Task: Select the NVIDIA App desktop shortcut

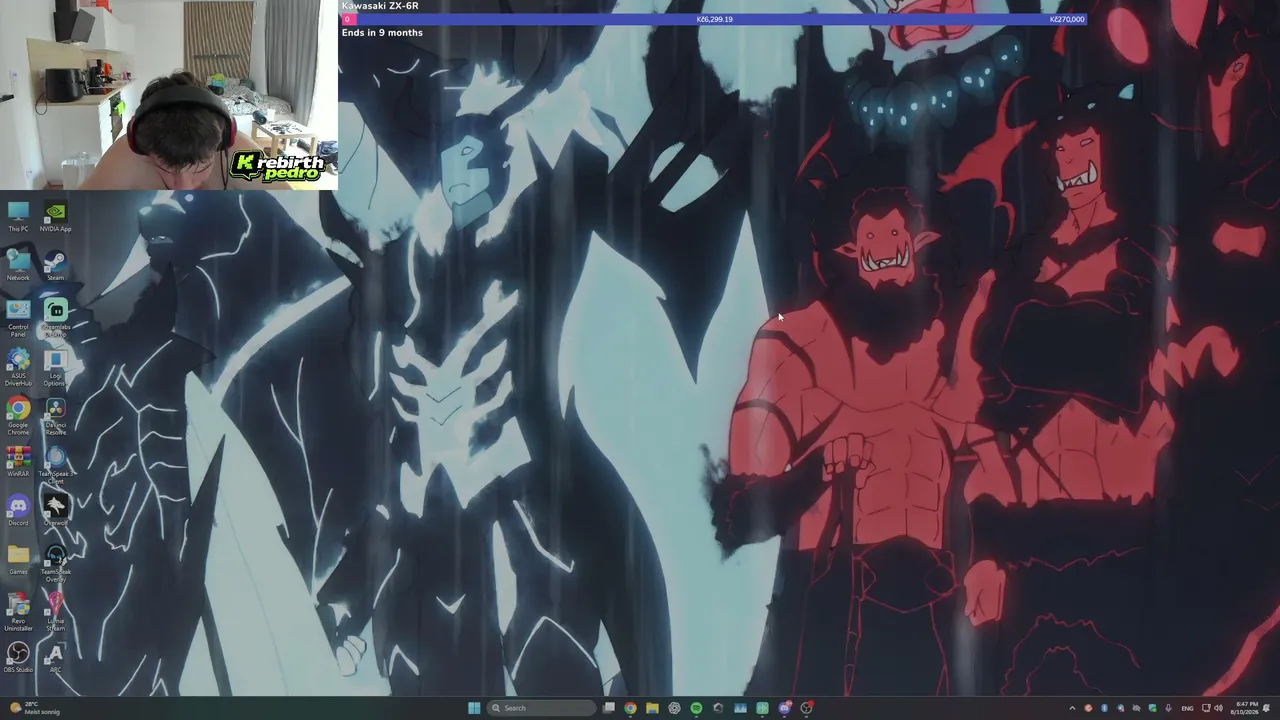Action: coord(55,216)
